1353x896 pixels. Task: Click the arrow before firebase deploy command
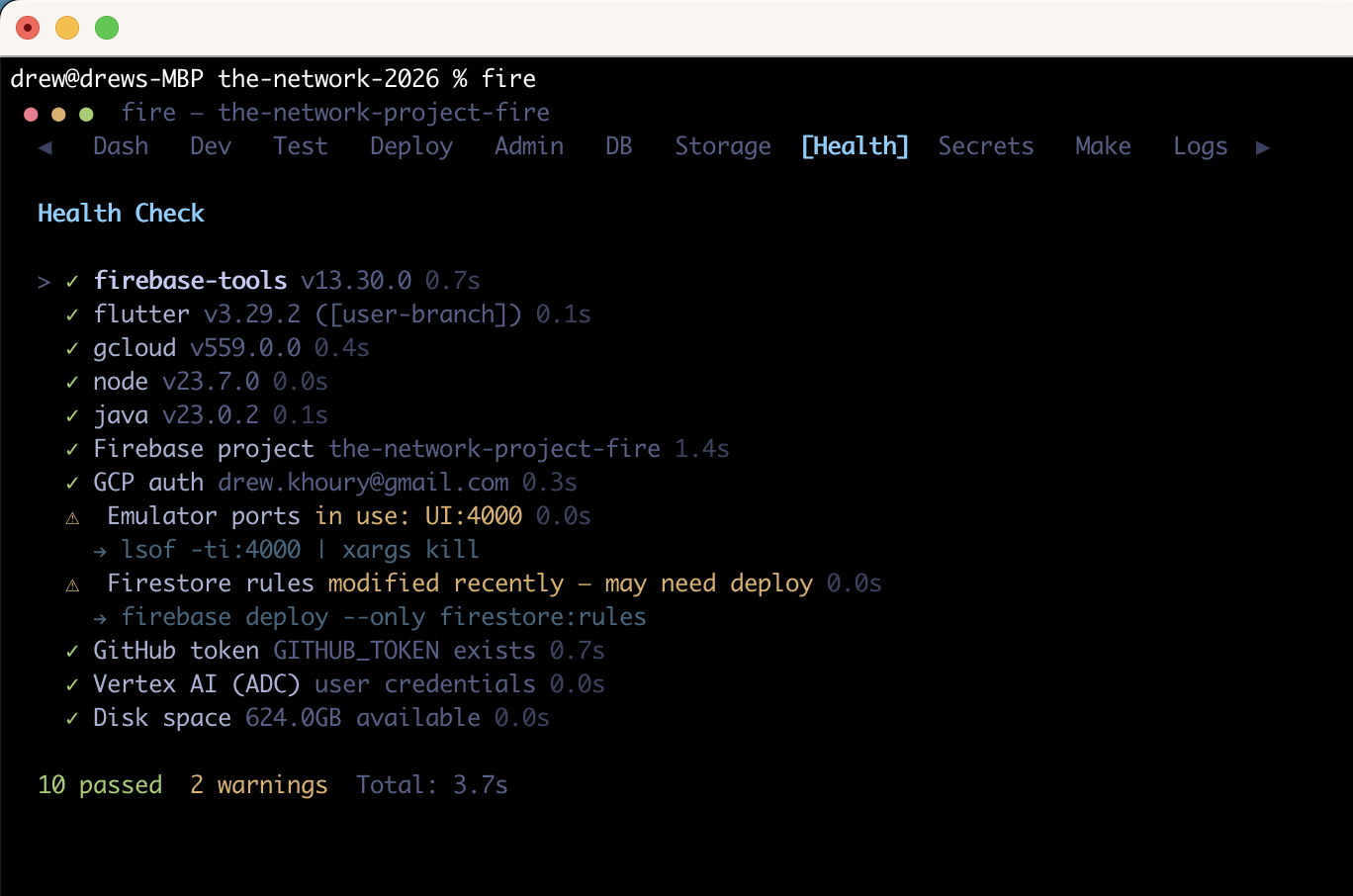pyautogui.click(x=100, y=618)
